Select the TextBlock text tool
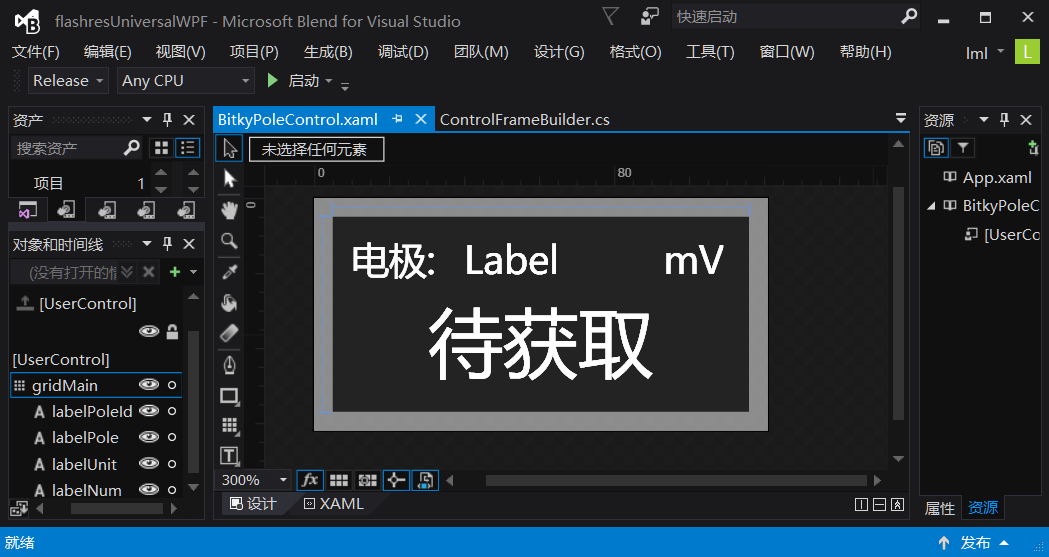This screenshot has width=1049, height=557. pos(229,456)
